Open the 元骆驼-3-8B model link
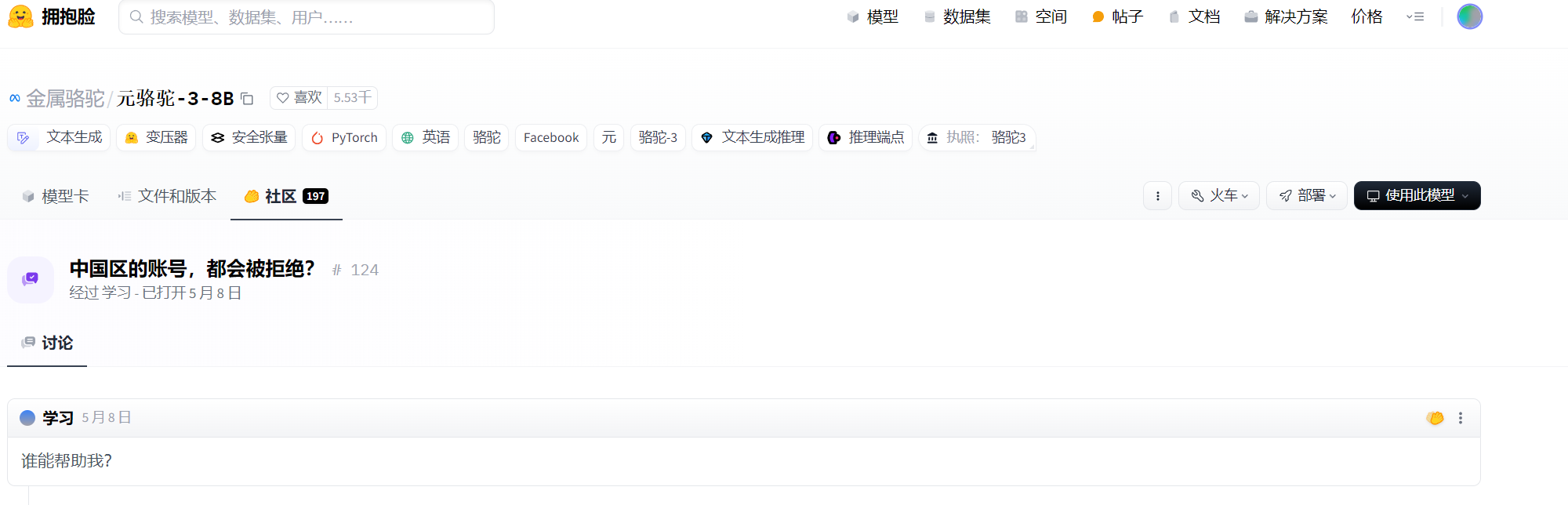 (176, 98)
